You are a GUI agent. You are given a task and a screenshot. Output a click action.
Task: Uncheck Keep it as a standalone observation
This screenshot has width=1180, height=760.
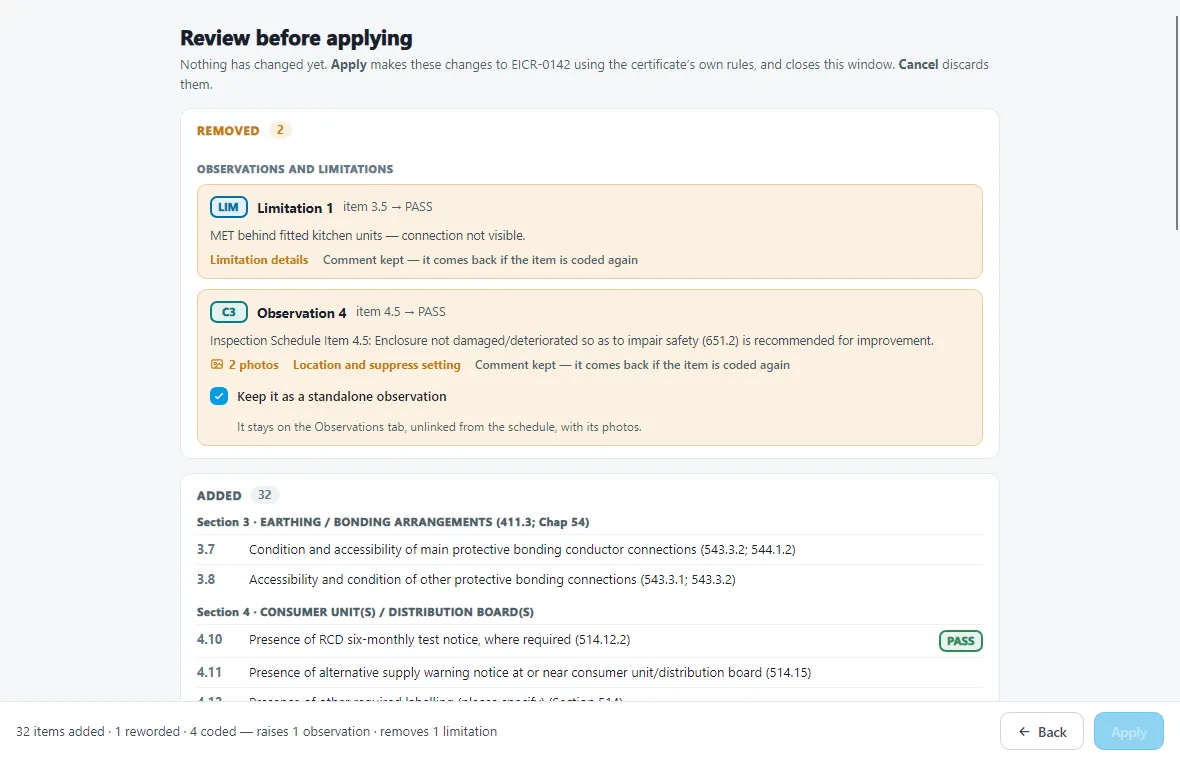(219, 397)
